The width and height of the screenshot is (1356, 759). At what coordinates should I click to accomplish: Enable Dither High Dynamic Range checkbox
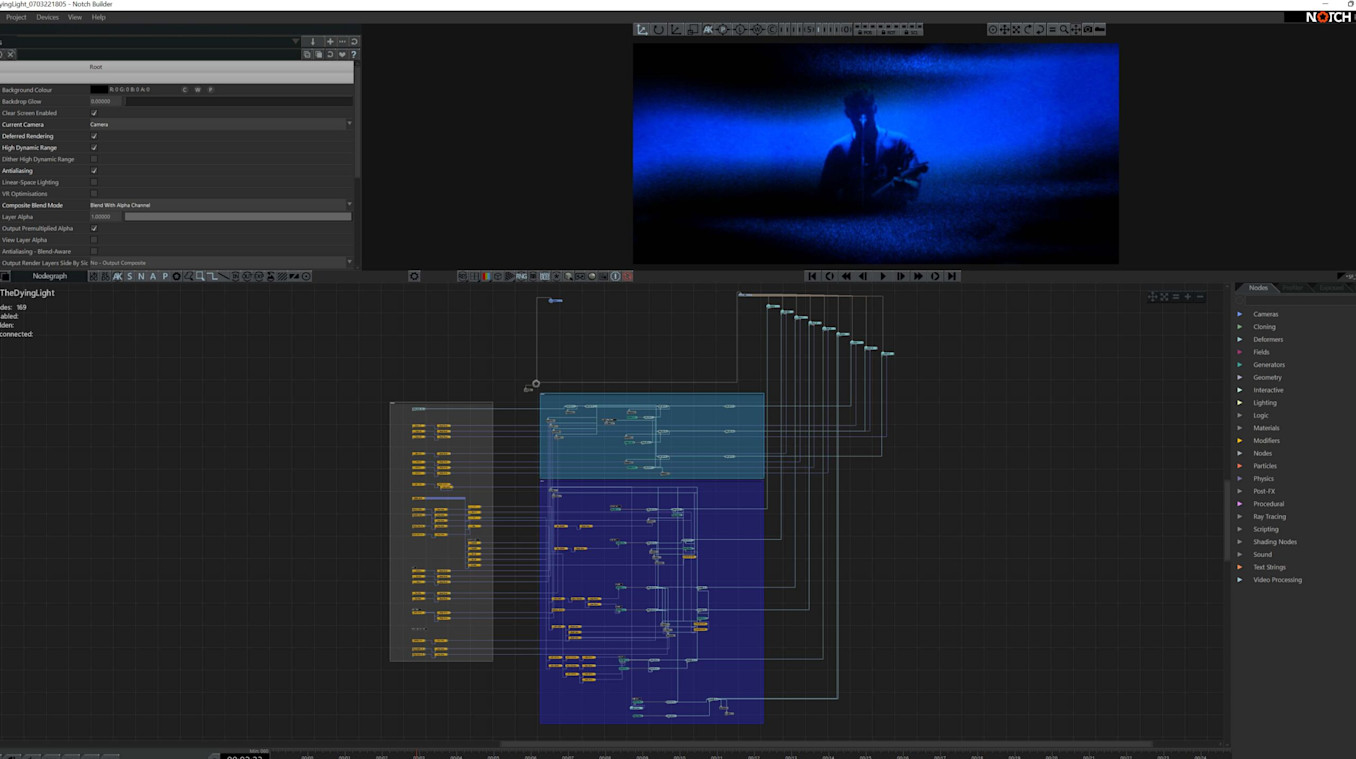coord(94,159)
